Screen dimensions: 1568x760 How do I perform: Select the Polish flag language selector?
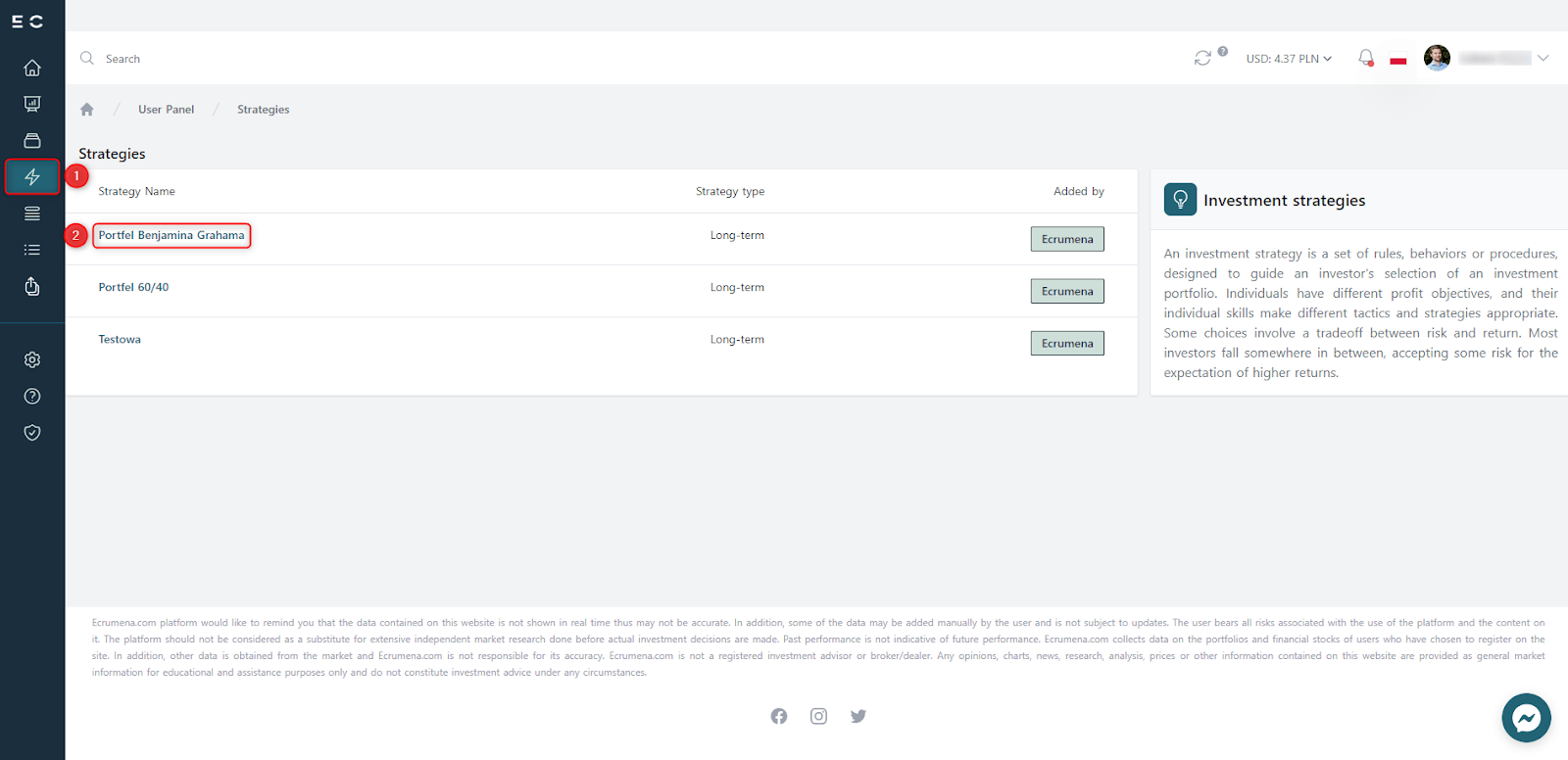click(x=1398, y=61)
